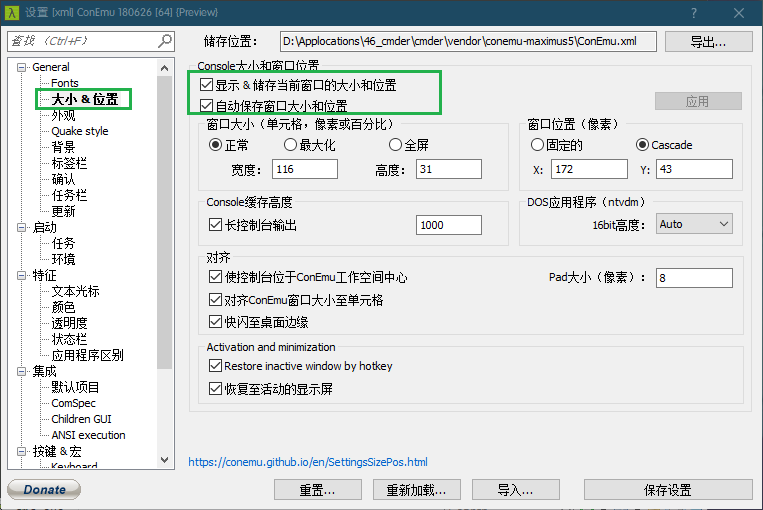The height and width of the screenshot is (510, 763).
Task: Open Children GUI settings page
Action: click(81, 419)
